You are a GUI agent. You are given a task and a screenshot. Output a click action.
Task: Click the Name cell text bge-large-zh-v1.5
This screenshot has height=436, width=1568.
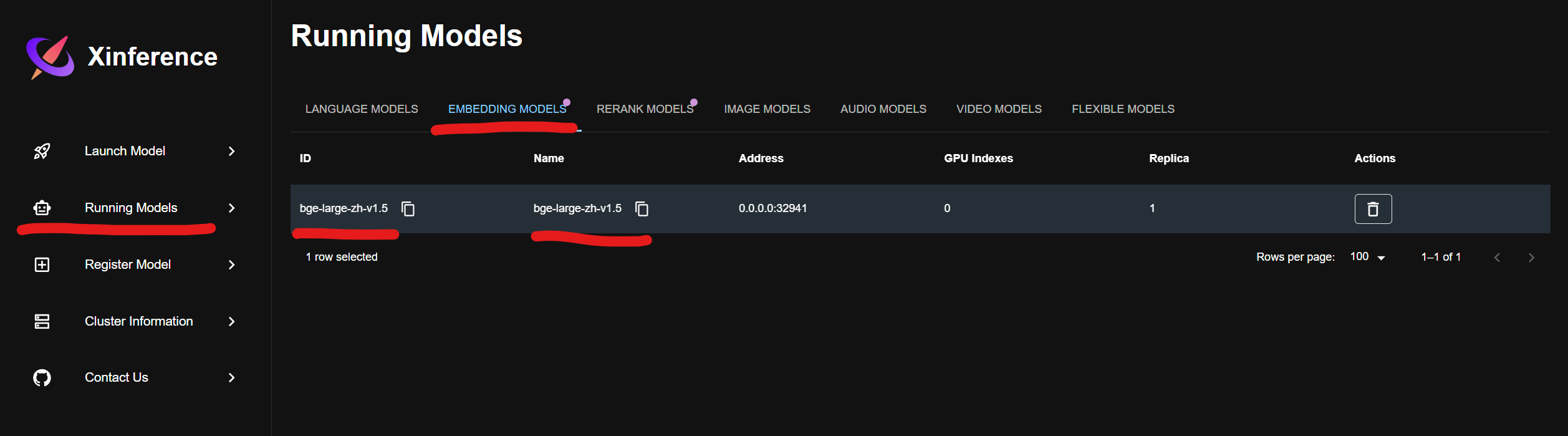577,208
